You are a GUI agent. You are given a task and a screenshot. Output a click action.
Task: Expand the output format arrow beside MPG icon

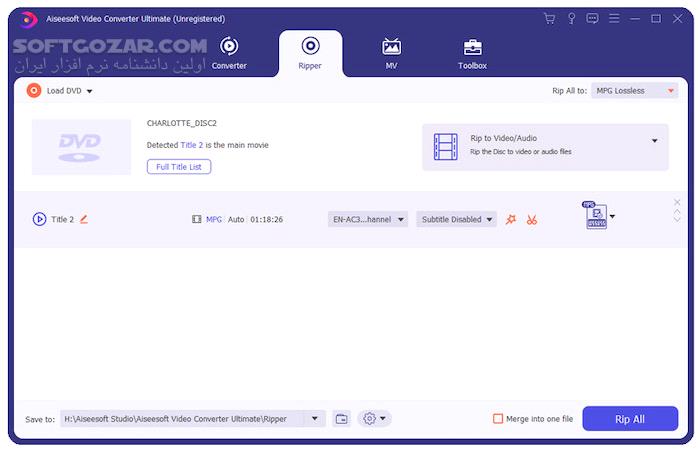(612, 217)
